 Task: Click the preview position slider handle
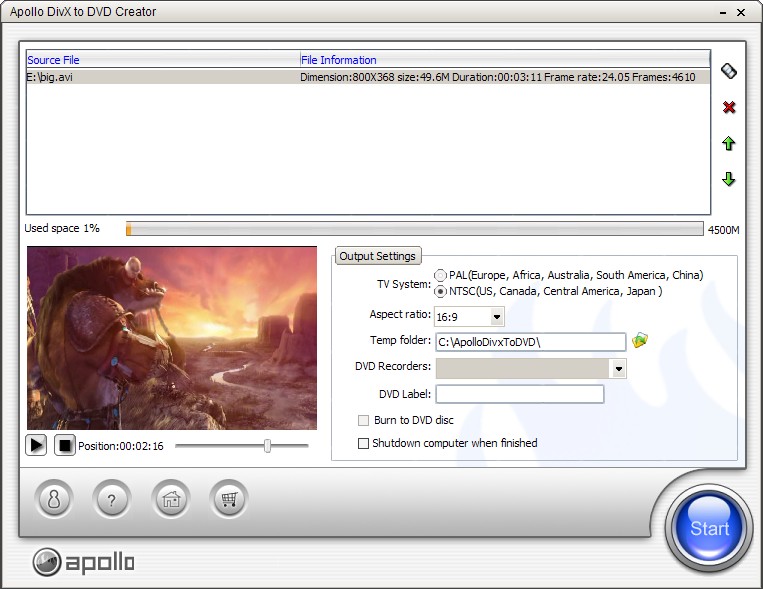tap(267, 445)
